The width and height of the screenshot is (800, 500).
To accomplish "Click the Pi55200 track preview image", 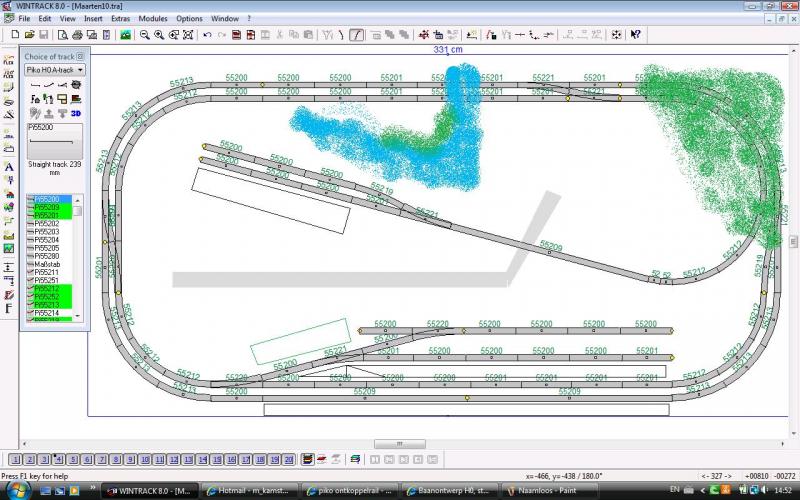I will 55,141.
